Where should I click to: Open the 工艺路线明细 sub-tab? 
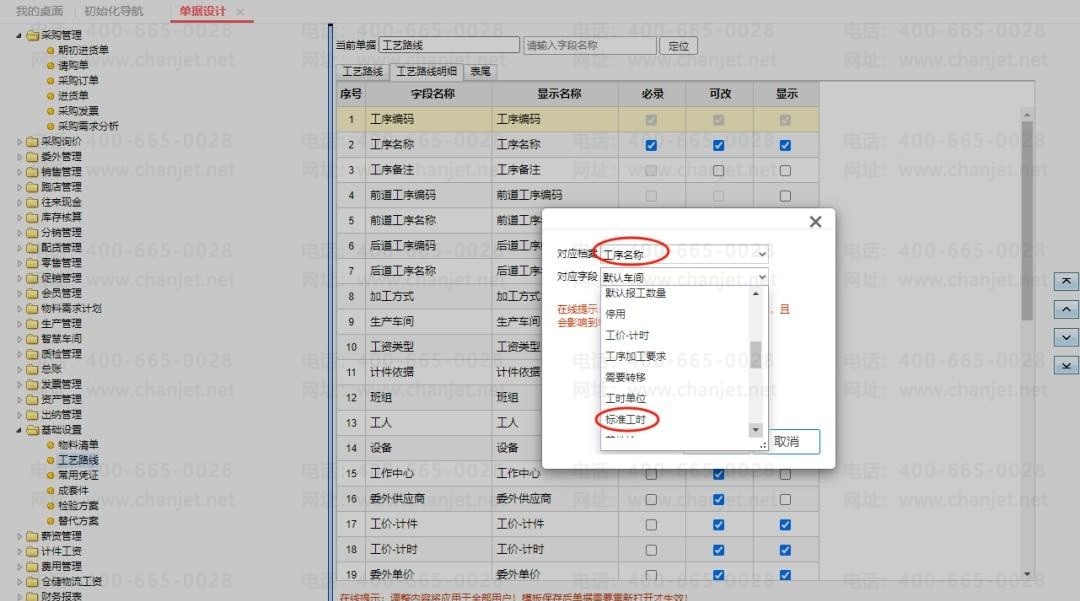(x=426, y=72)
